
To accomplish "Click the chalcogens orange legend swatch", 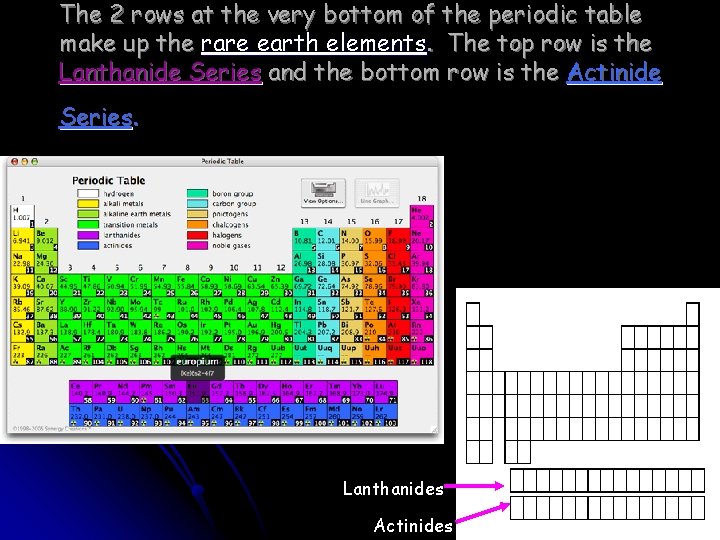I will click(197, 225).
